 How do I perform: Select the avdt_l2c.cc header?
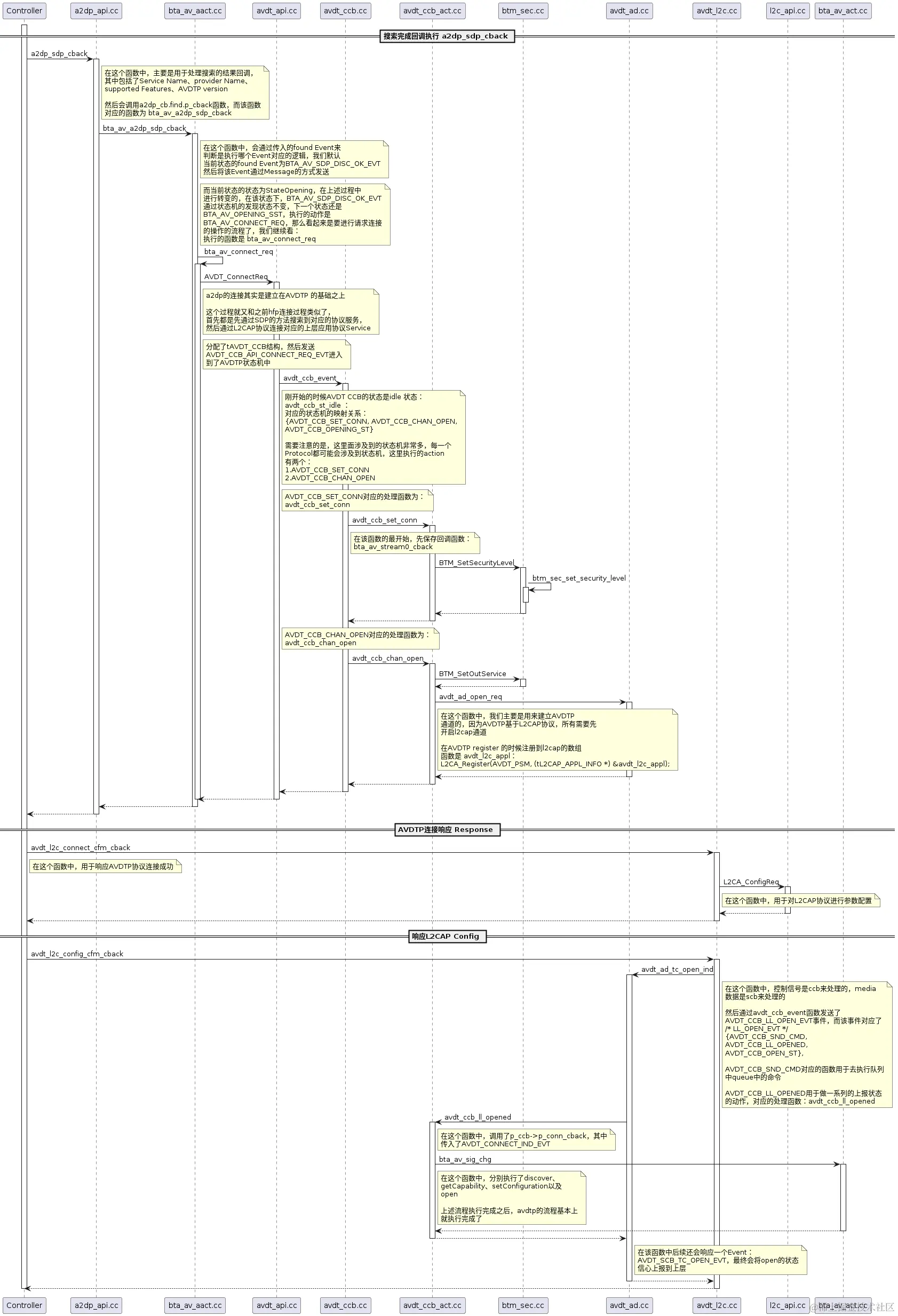716,10
